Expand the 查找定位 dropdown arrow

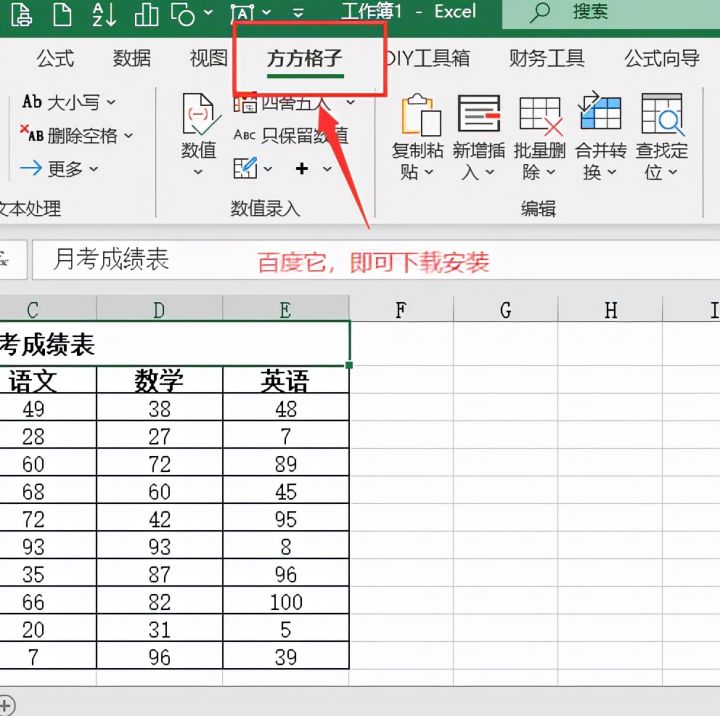coord(673,172)
